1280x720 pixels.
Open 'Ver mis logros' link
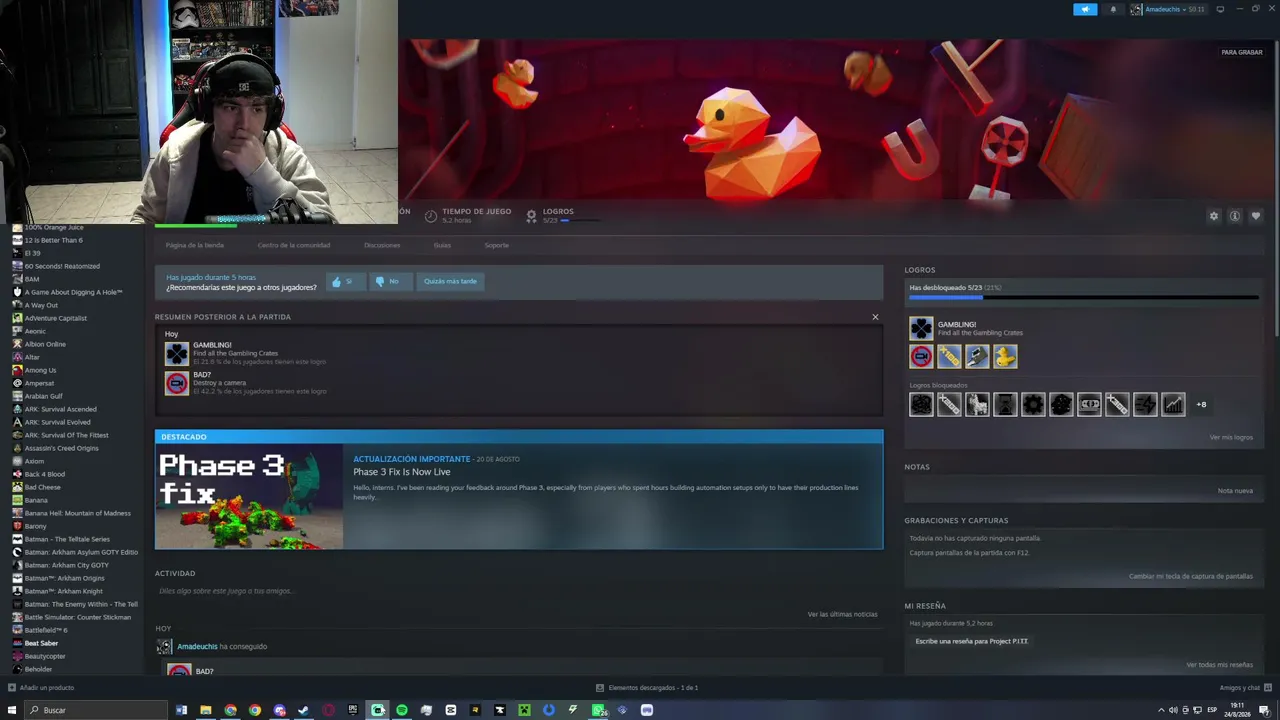[x=1231, y=437]
